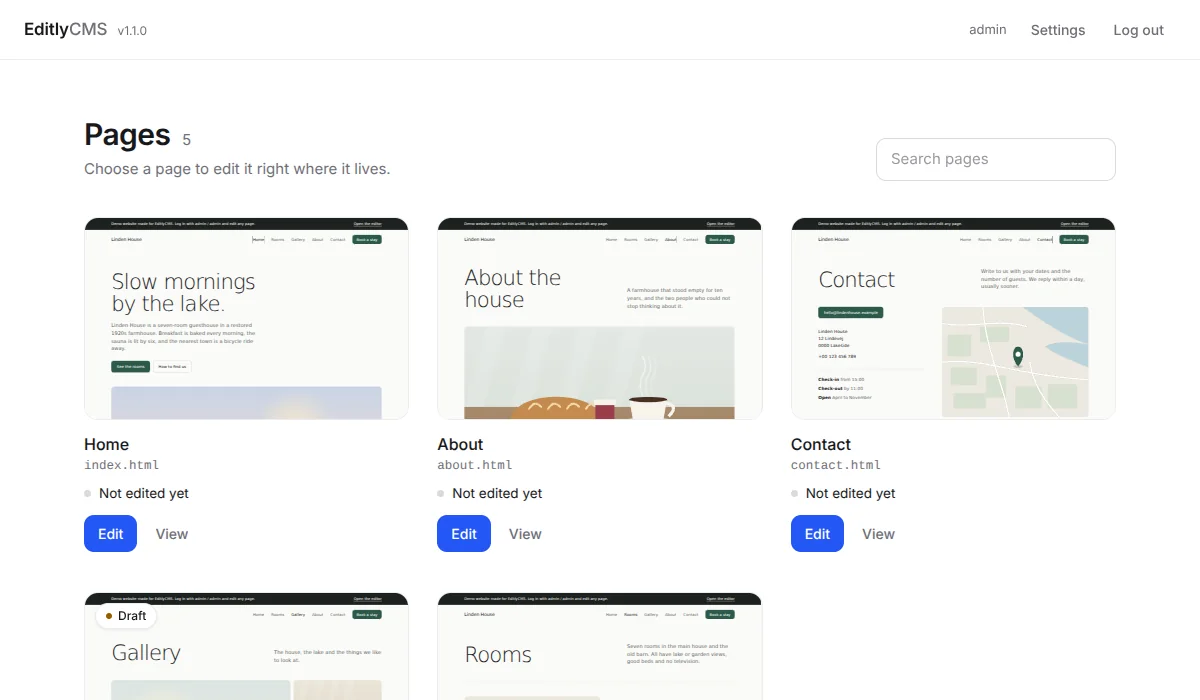This screenshot has width=1200, height=700.
Task: Select the Home card title
Action: [x=107, y=444]
